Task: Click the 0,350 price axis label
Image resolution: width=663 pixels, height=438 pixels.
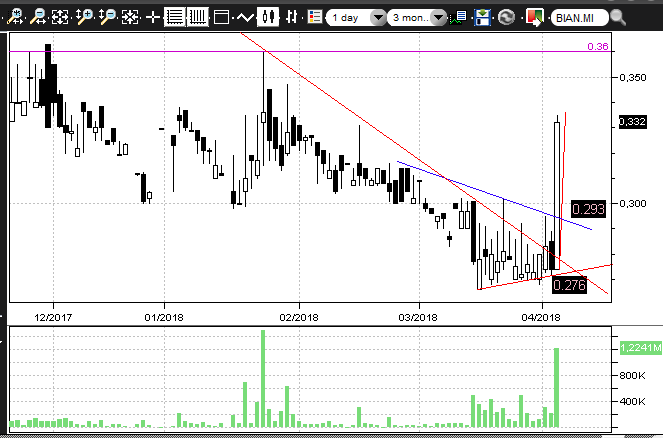Action: [x=633, y=77]
